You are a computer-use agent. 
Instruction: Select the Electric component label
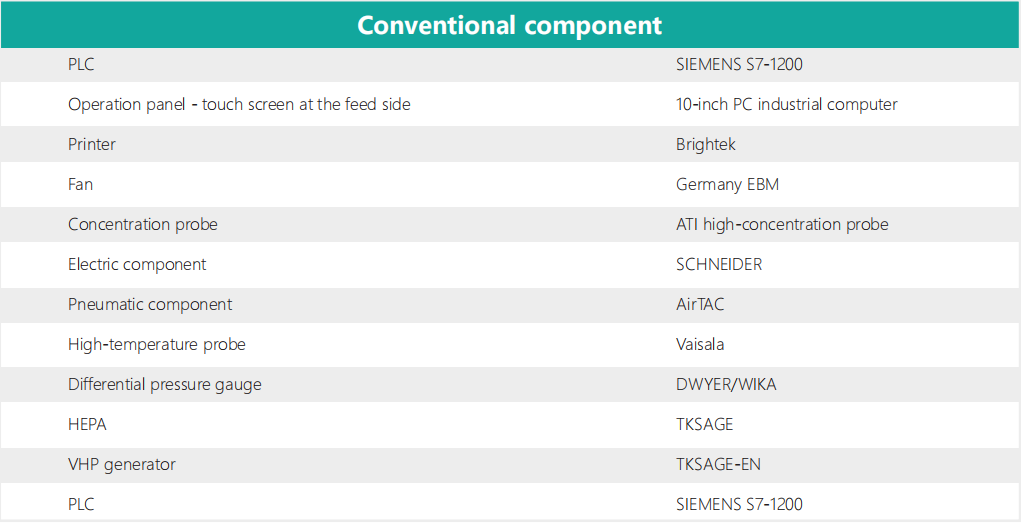point(137,264)
